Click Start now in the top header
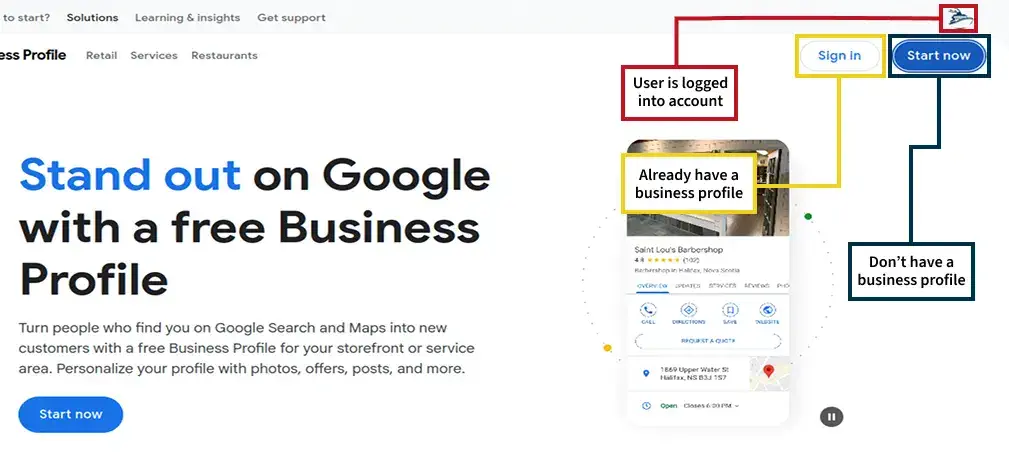Image resolution: width=1009 pixels, height=461 pixels. click(938, 56)
